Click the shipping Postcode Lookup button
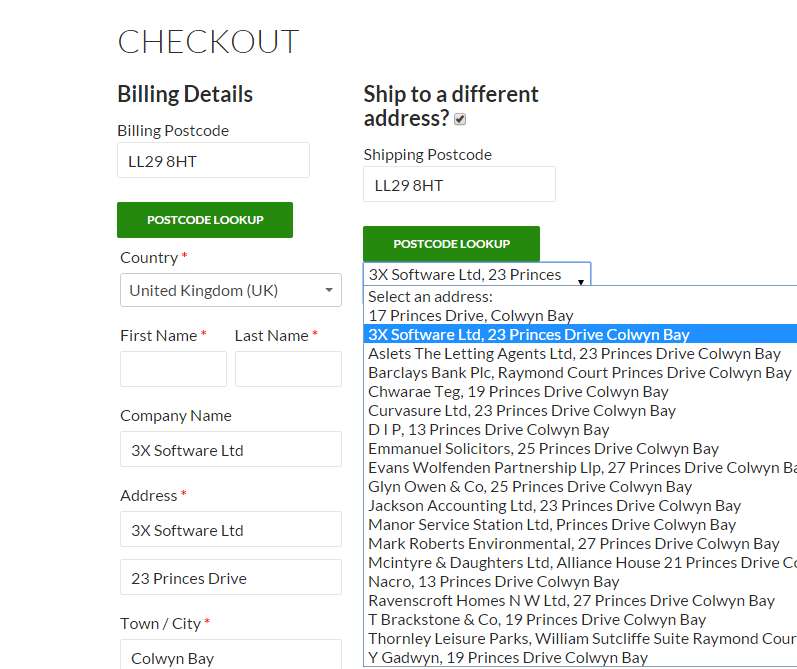Viewport: 797px width, 669px height. click(x=451, y=244)
